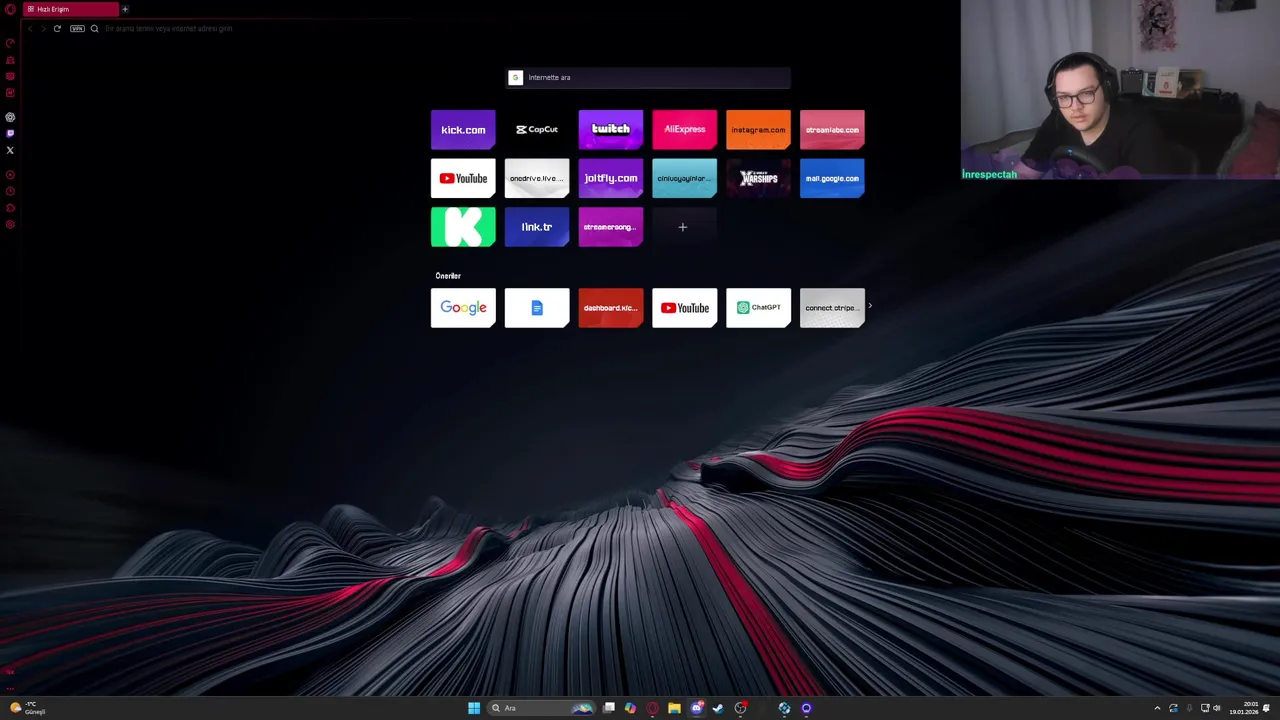This screenshot has height=720, width=1280.
Task: Open the connect.stripe suggestion tile
Action: tap(832, 308)
